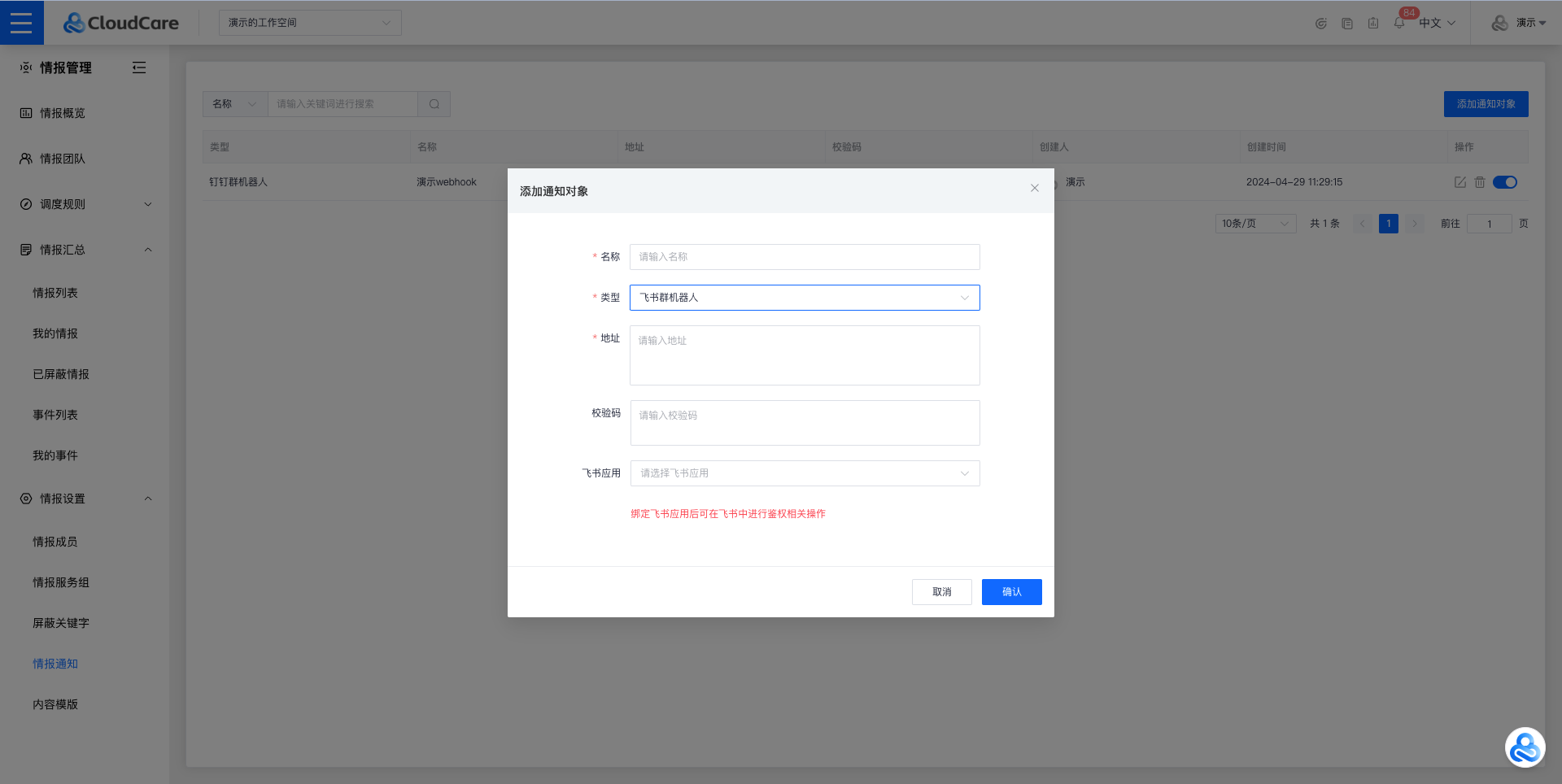
Task: Select page 1 in pagination
Action: (x=1389, y=224)
